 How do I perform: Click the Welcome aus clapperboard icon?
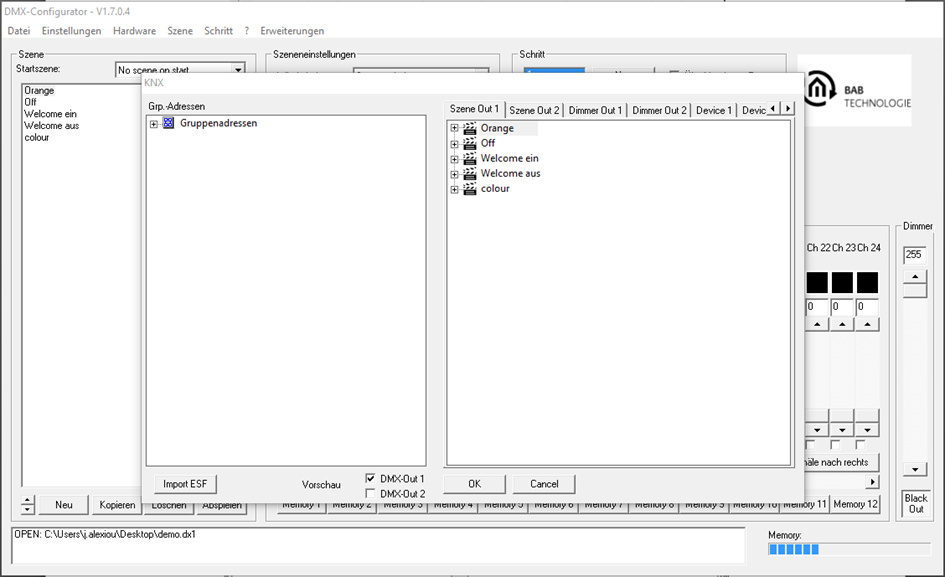click(x=469, y=174)
